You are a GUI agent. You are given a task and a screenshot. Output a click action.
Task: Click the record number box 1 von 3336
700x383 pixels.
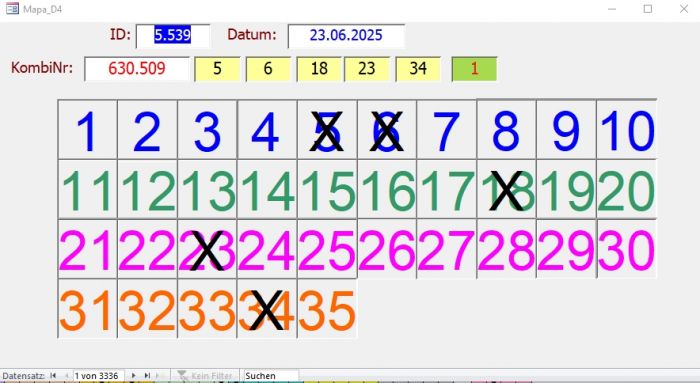tap(98, 376)
